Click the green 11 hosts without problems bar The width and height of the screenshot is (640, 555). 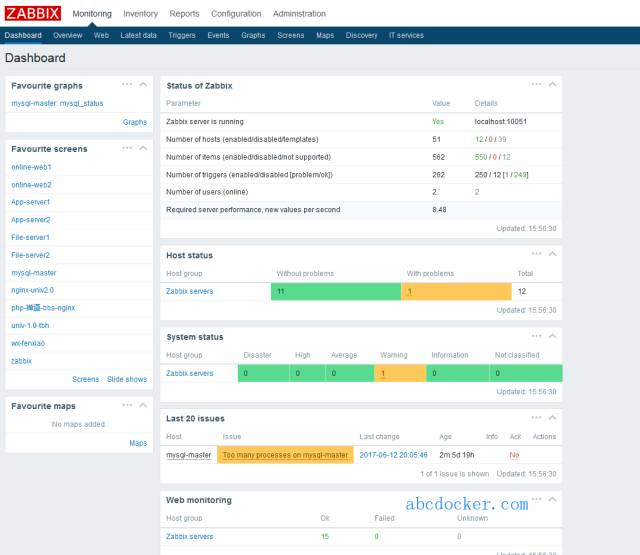[336, 291]
